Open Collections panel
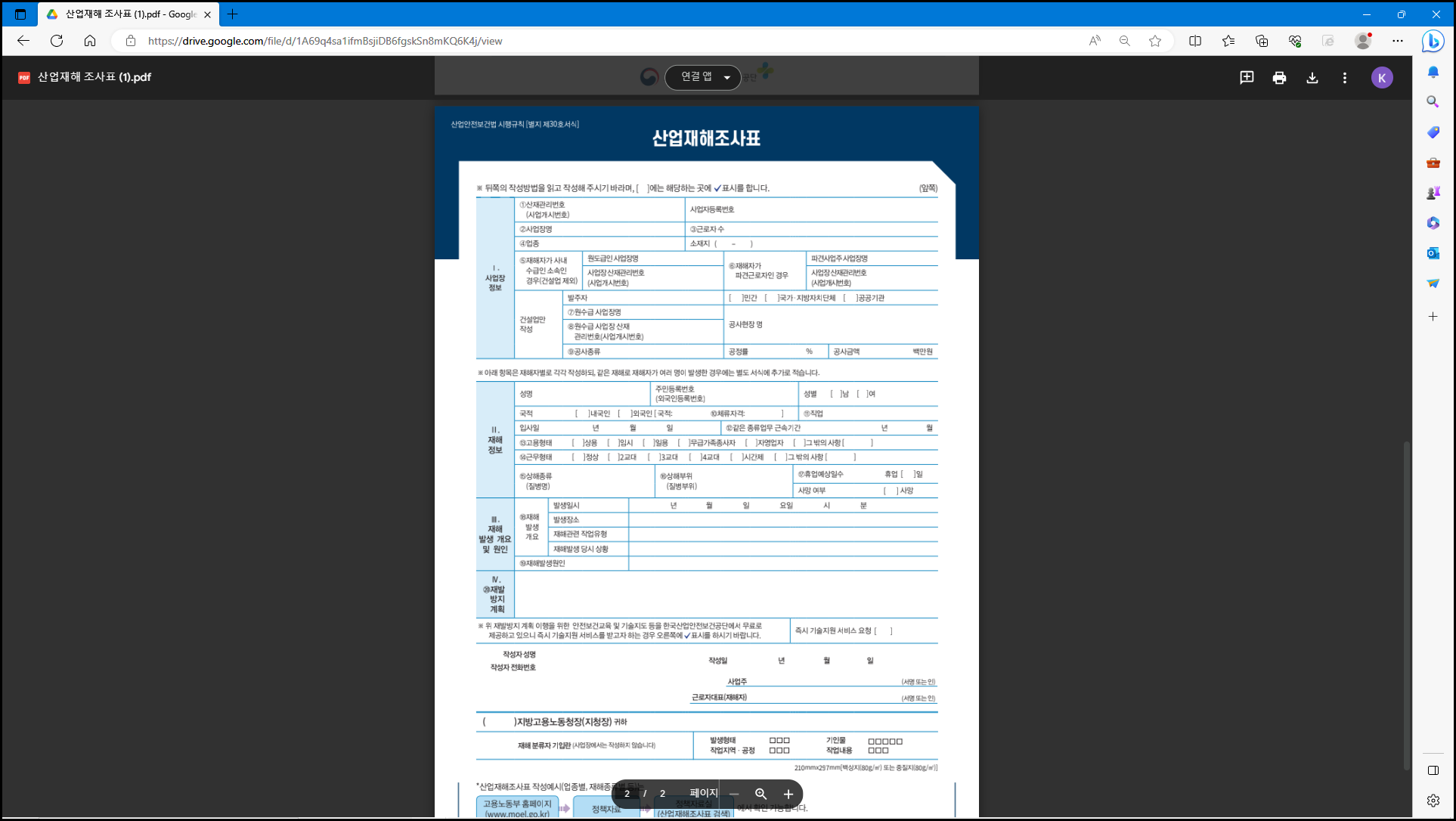Viewport: 1456px width, 821px height. pyautogui.click(x=1262, y=41)
